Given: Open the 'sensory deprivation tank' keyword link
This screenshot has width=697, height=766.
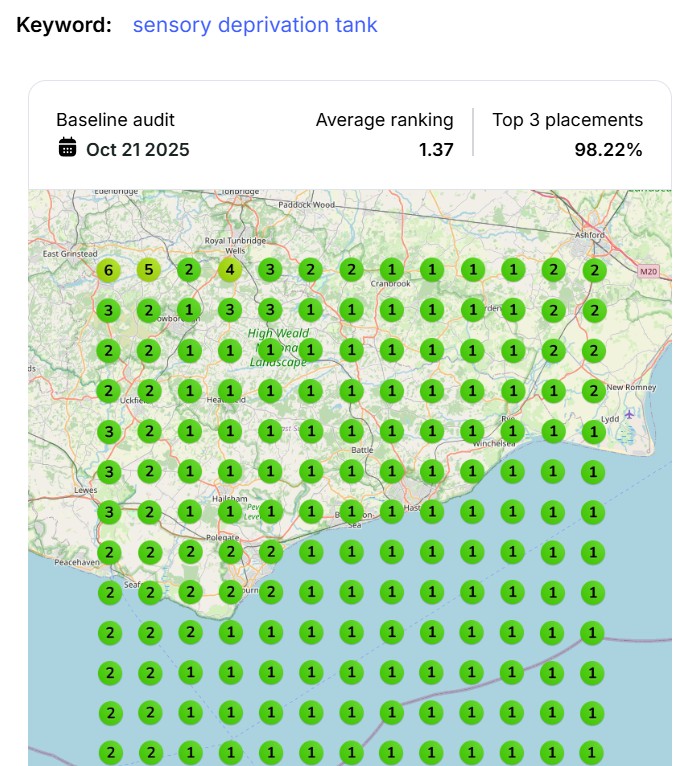Looking at the screenshot, I should [x=255, y=25].
